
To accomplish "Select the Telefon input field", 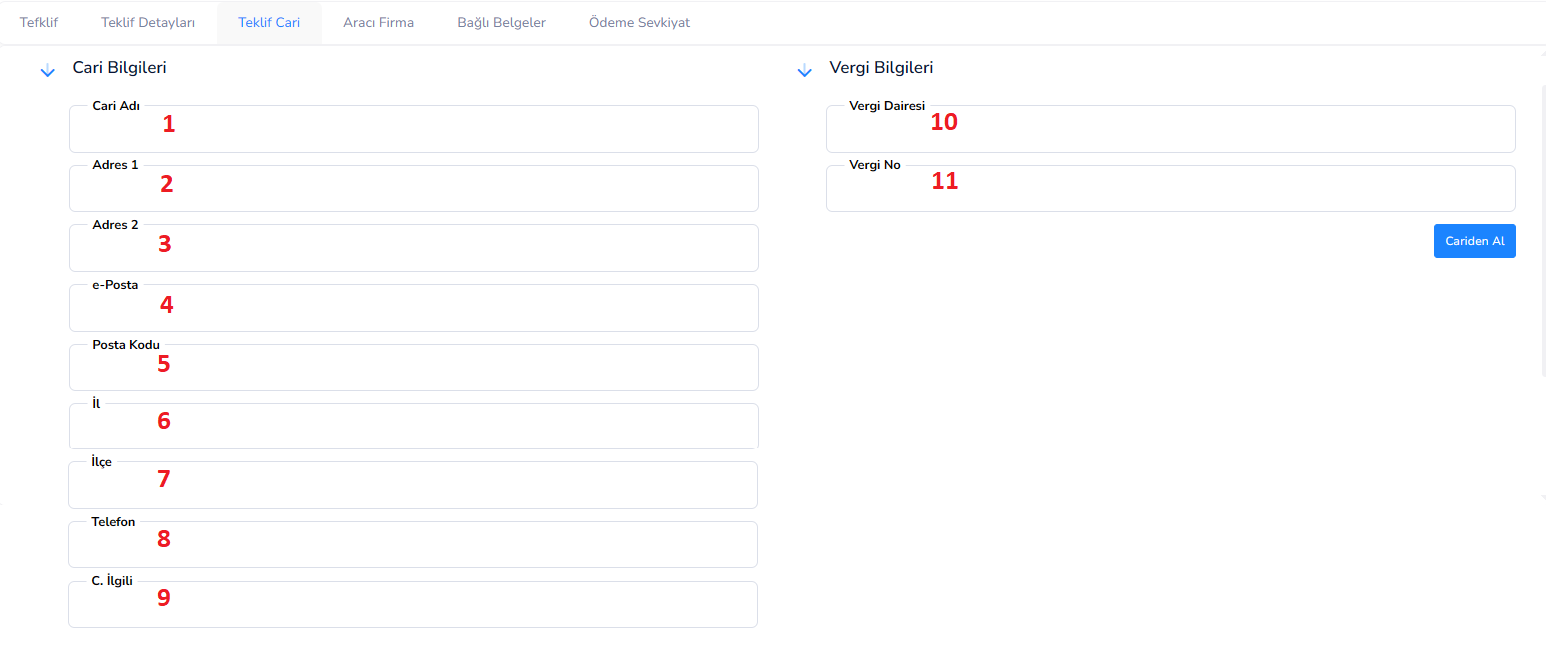I will pos(413,545).
